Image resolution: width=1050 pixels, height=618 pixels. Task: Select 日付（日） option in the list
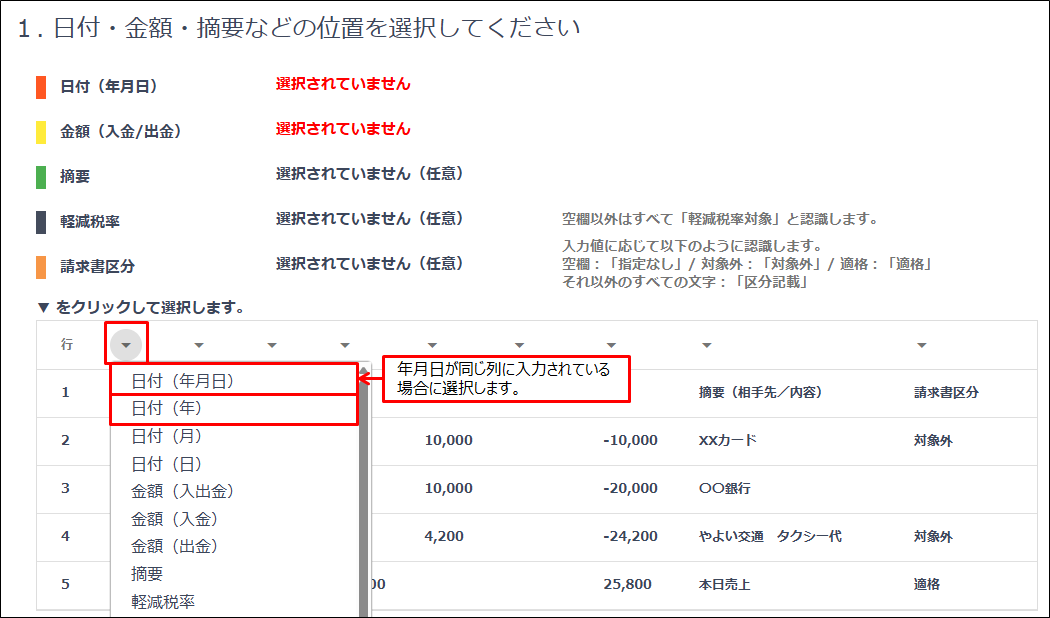(234, 464)
